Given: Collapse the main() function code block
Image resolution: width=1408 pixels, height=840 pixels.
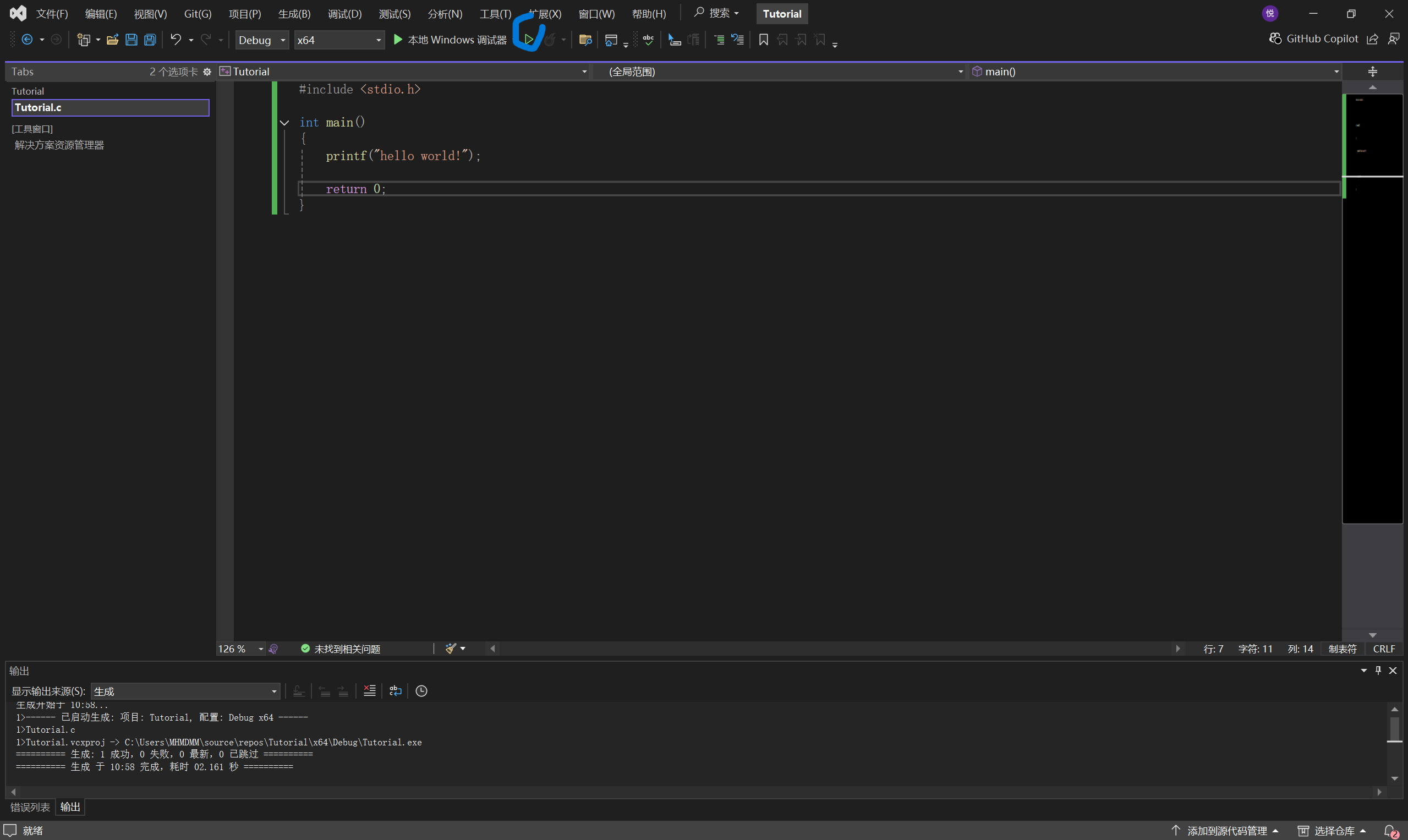Looking at the screenshot, I should [284, 122].
